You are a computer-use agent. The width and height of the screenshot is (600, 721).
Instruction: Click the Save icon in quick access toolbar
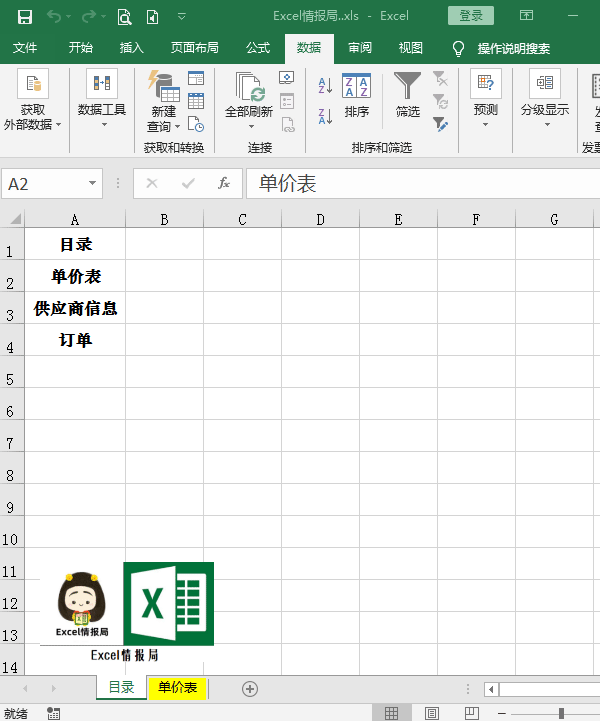25,17
